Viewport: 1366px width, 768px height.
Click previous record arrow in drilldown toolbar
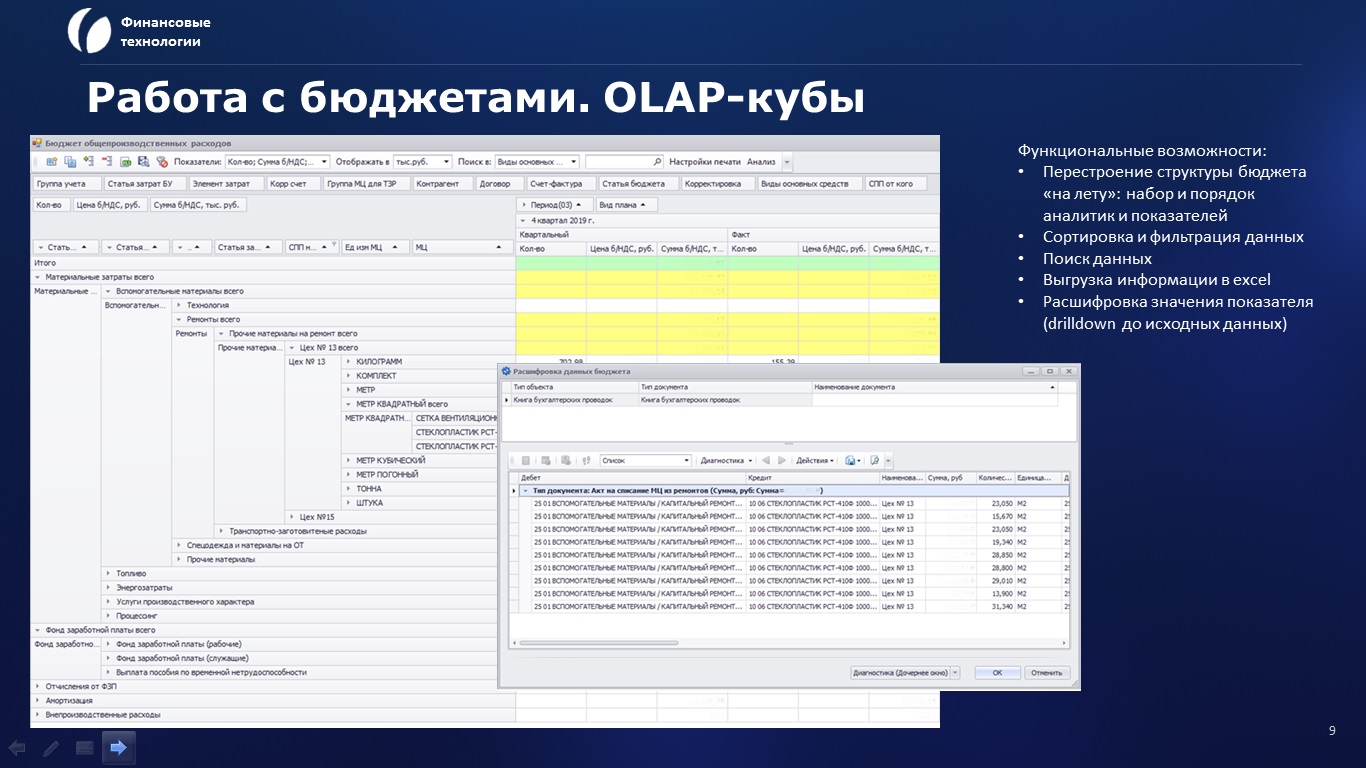click(x=766, y=460)
